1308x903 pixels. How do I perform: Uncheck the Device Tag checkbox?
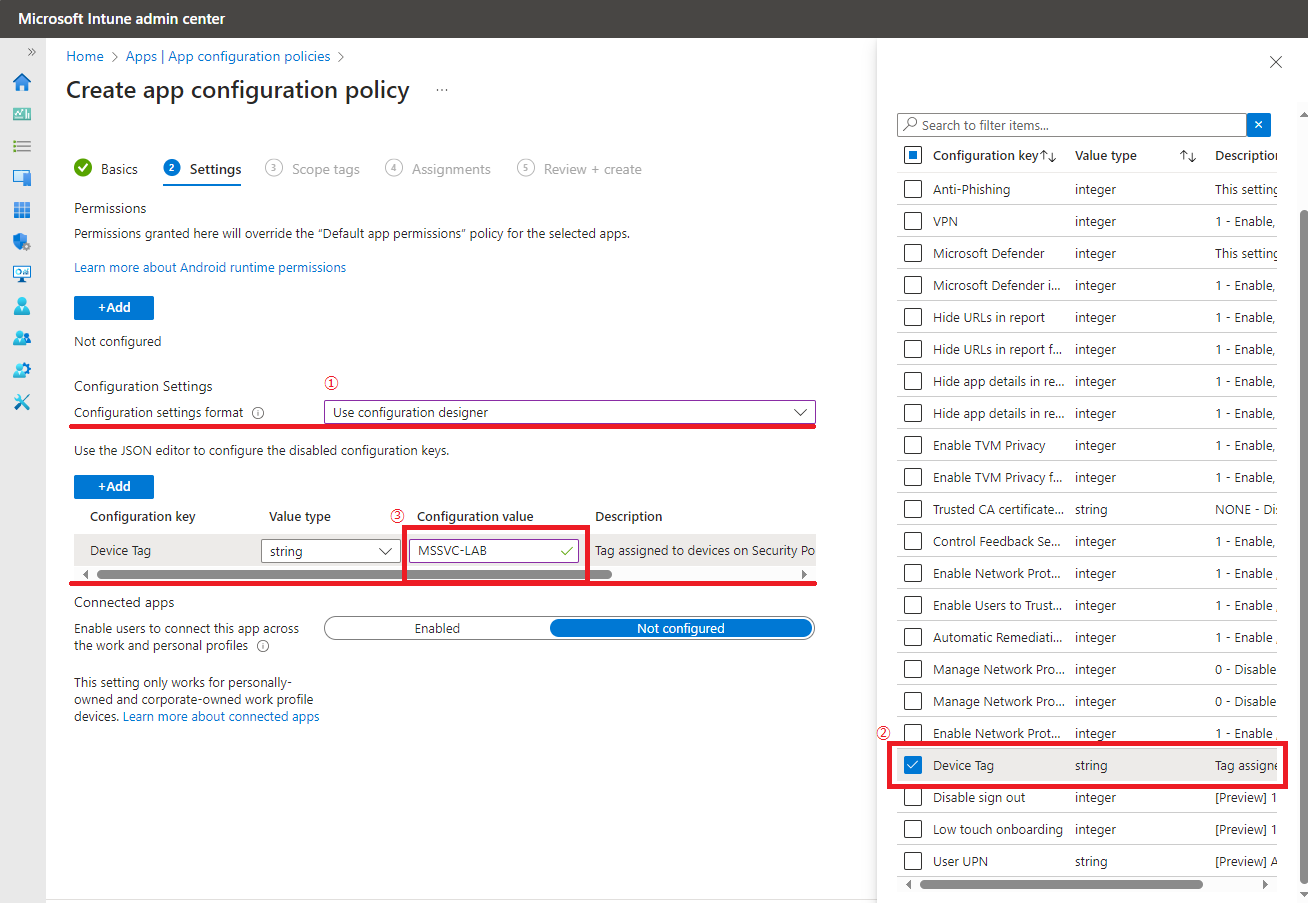[x=913, y=765]
